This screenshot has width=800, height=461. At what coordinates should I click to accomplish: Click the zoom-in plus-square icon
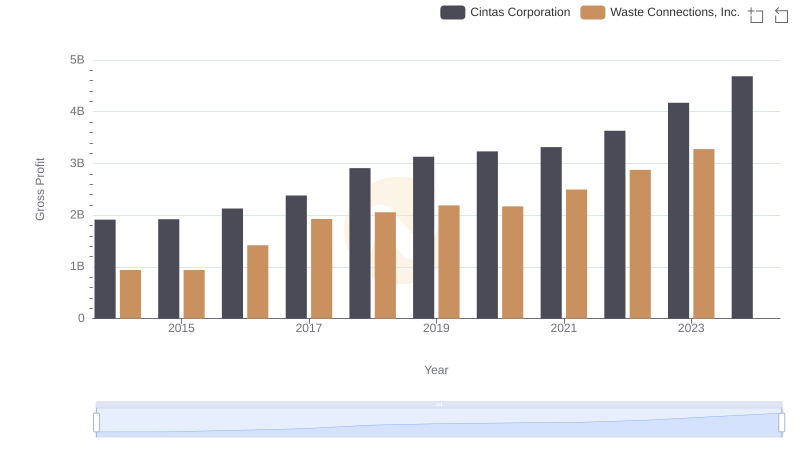click(x=756, y=15)
